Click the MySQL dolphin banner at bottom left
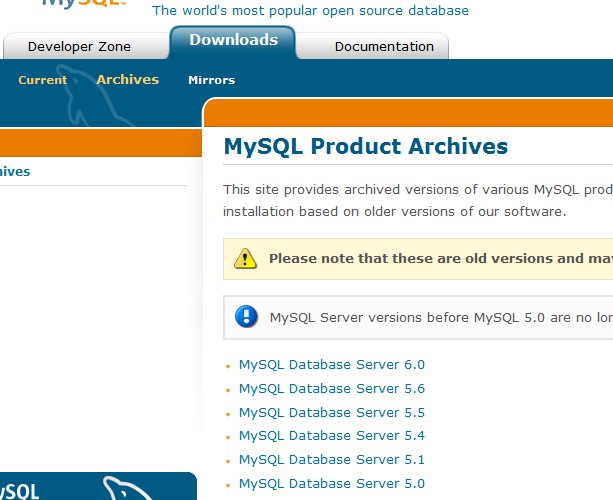The image size is (613, 500). (98, 486)
